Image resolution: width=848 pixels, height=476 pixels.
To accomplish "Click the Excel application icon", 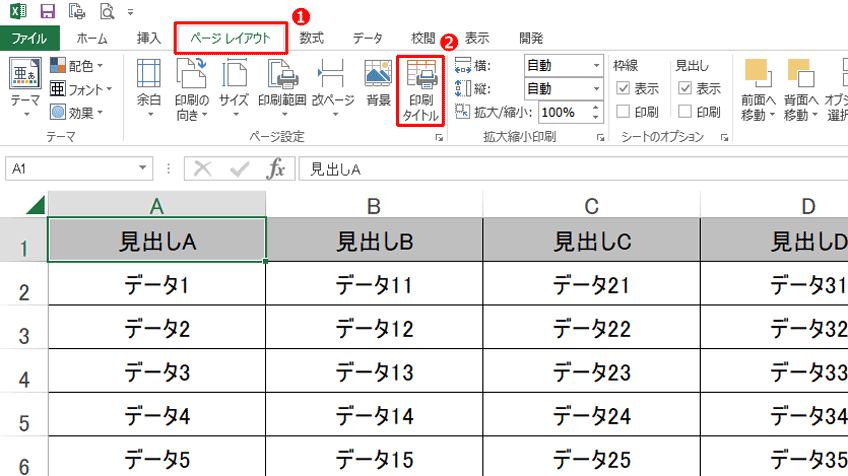I will pyautogui.click(x=18, y=11).
